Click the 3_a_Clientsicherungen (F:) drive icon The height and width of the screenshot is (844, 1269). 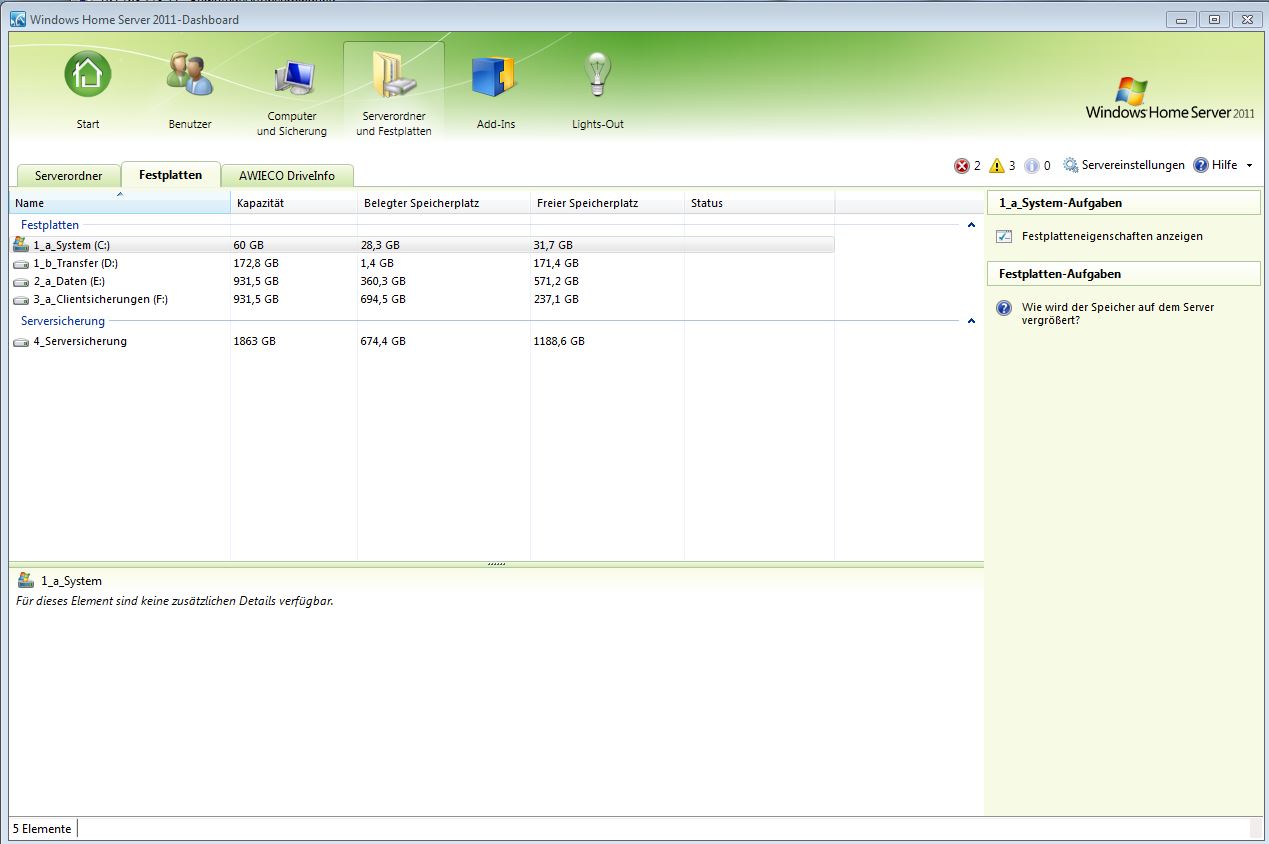(x=21, y=300)
